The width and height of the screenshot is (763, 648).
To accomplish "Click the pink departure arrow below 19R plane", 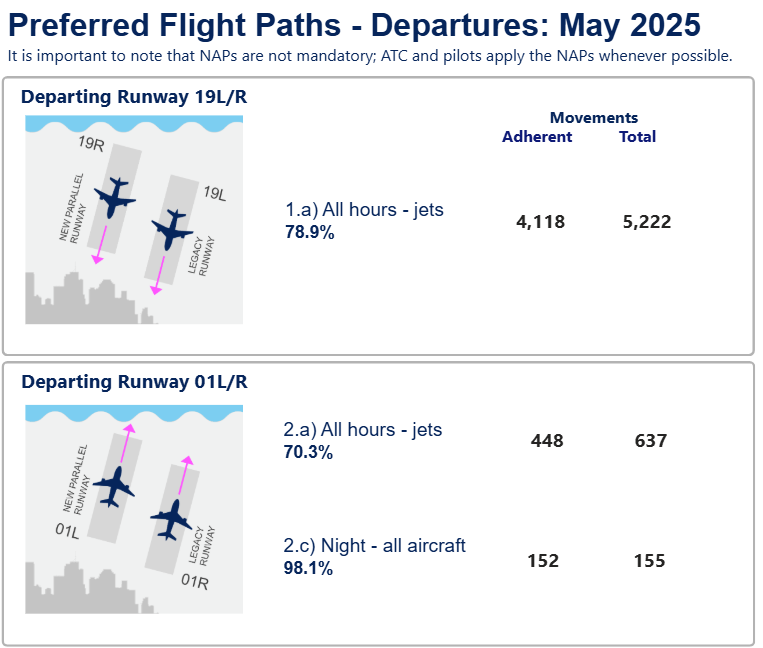I will point(100,245).
